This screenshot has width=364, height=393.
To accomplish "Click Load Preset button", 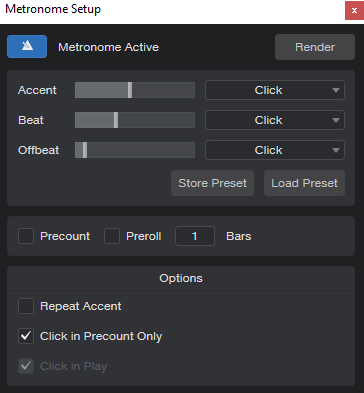I will point(304,183).
